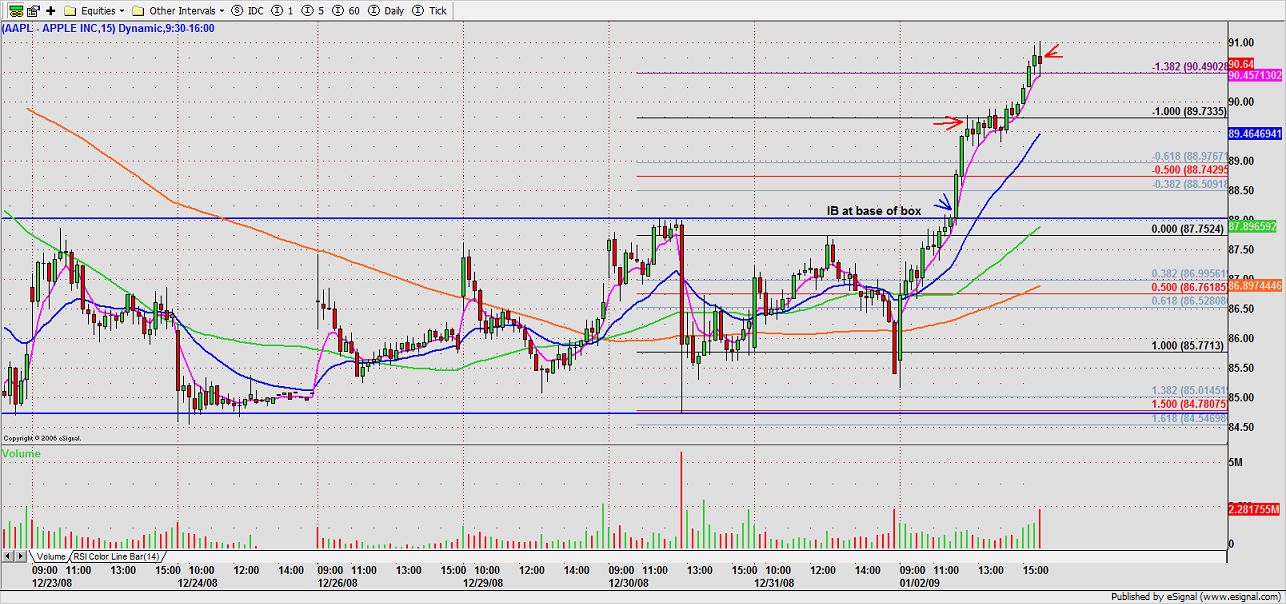This screenshot has width=1286, height=604.
Task: Click the green chart window icon
Action: (x=16, y=9)
